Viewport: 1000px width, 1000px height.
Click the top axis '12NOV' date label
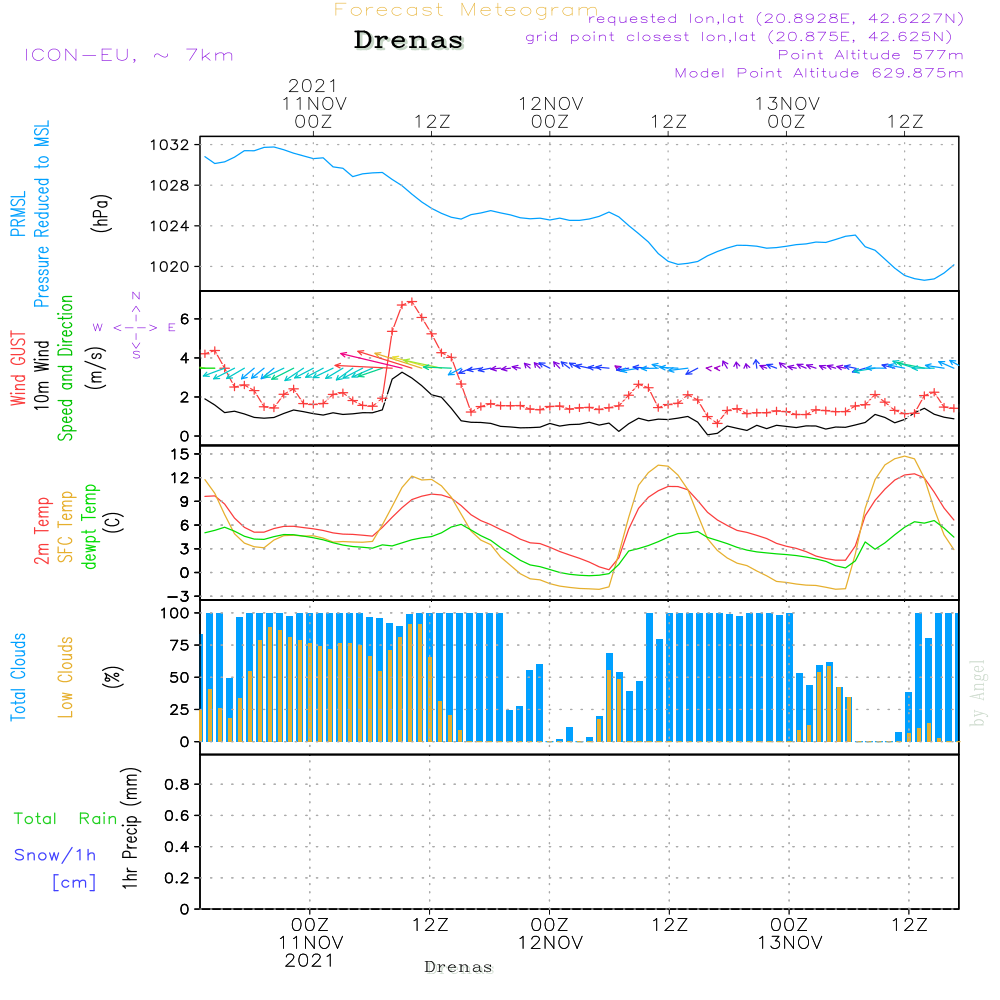551,104
